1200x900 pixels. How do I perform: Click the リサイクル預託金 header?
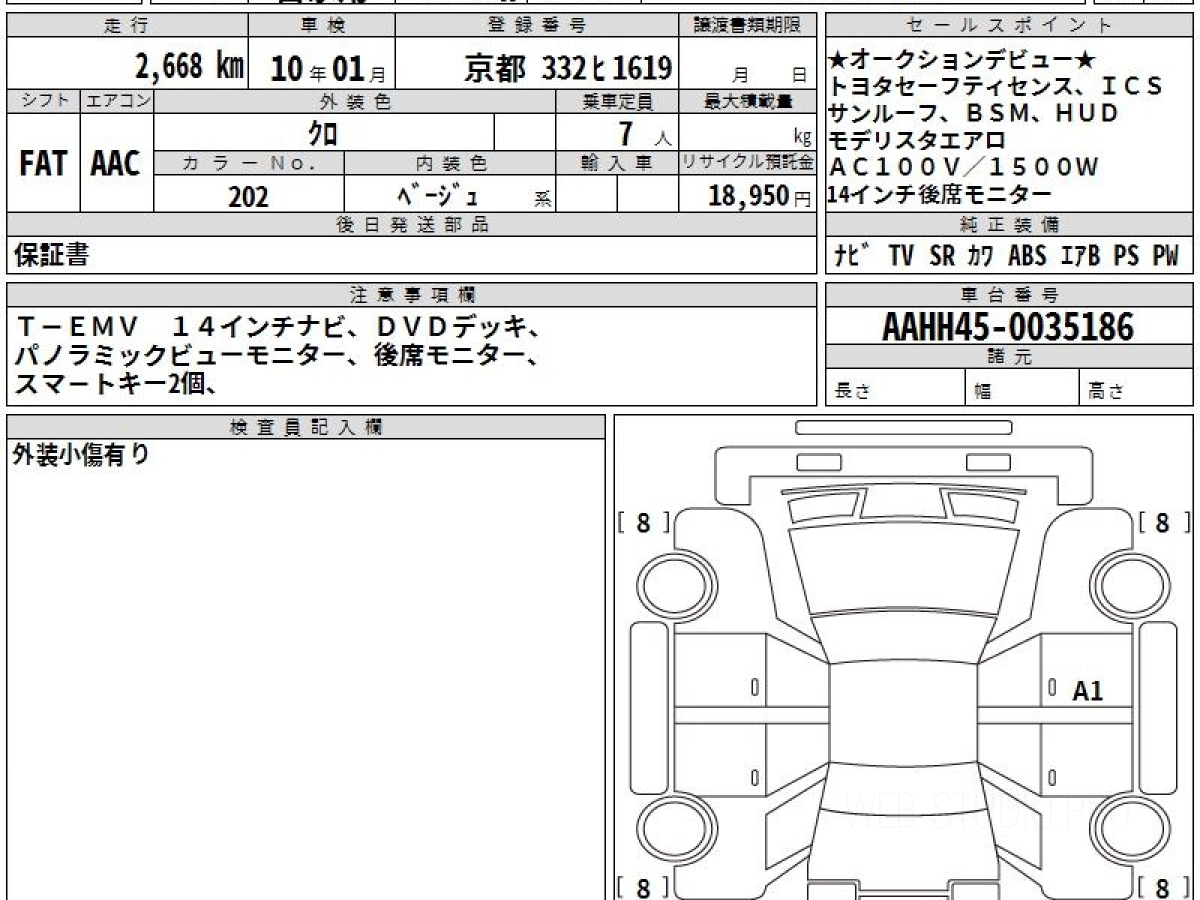748,163
